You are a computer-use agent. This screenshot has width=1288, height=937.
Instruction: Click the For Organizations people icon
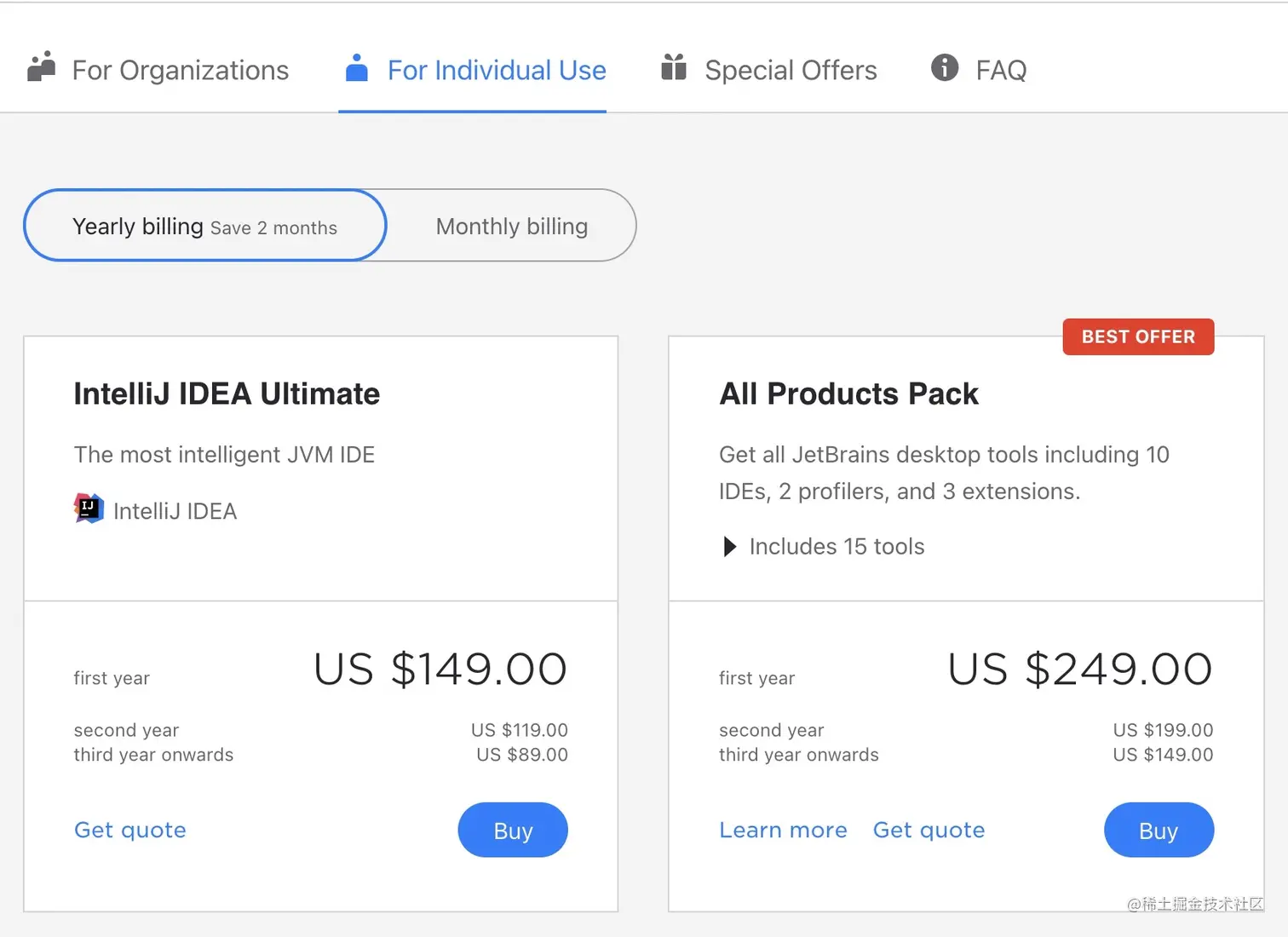[41, 66]
